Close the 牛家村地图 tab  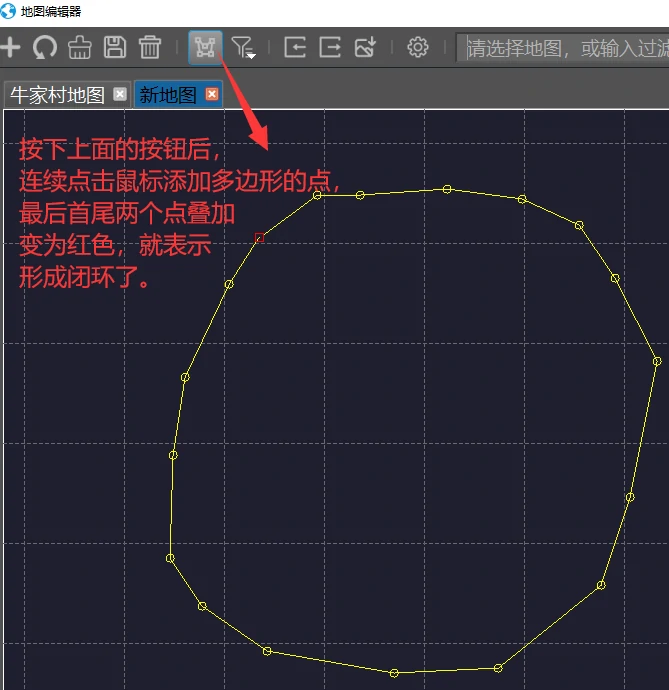[120, 94]
